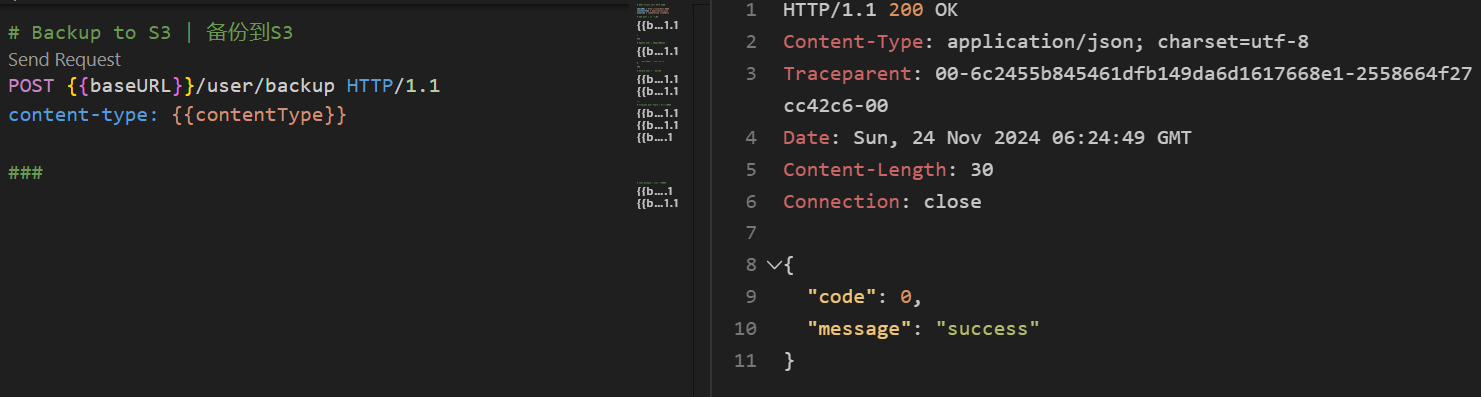Click the comment '# Backup to S3 | 备份到S3'
This screenshot has height=397, width=1481.
point(150,33)
